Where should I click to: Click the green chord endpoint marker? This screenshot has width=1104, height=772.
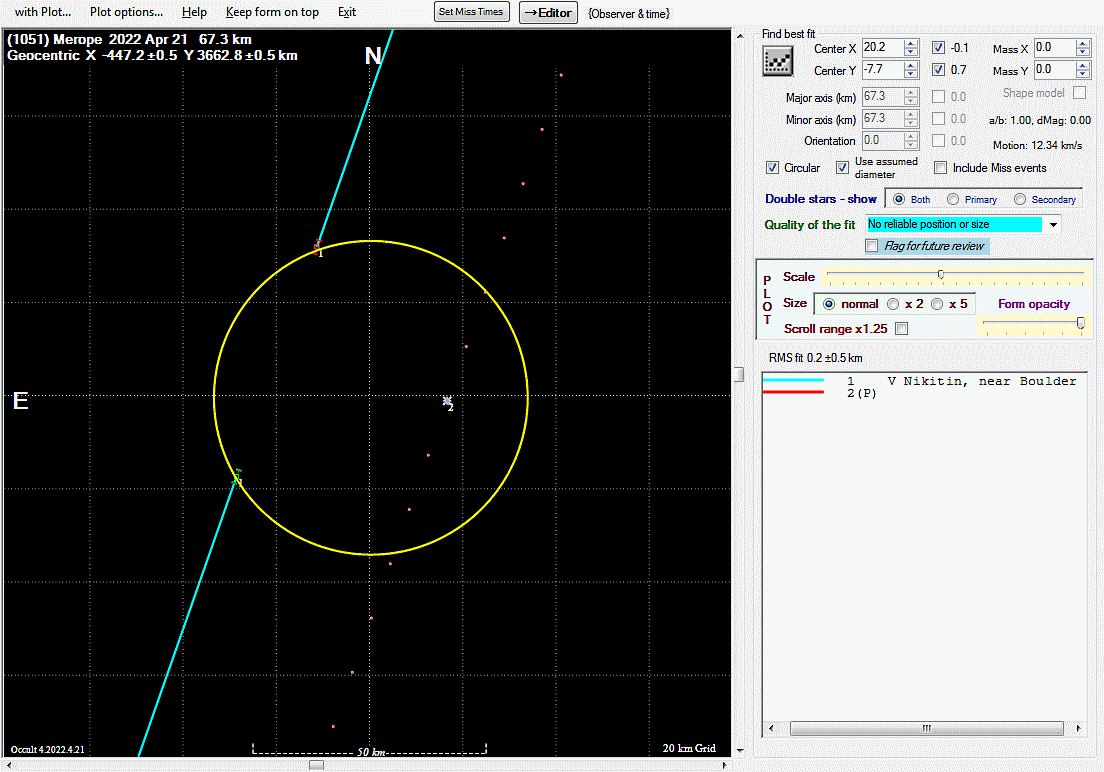point(238,477)
